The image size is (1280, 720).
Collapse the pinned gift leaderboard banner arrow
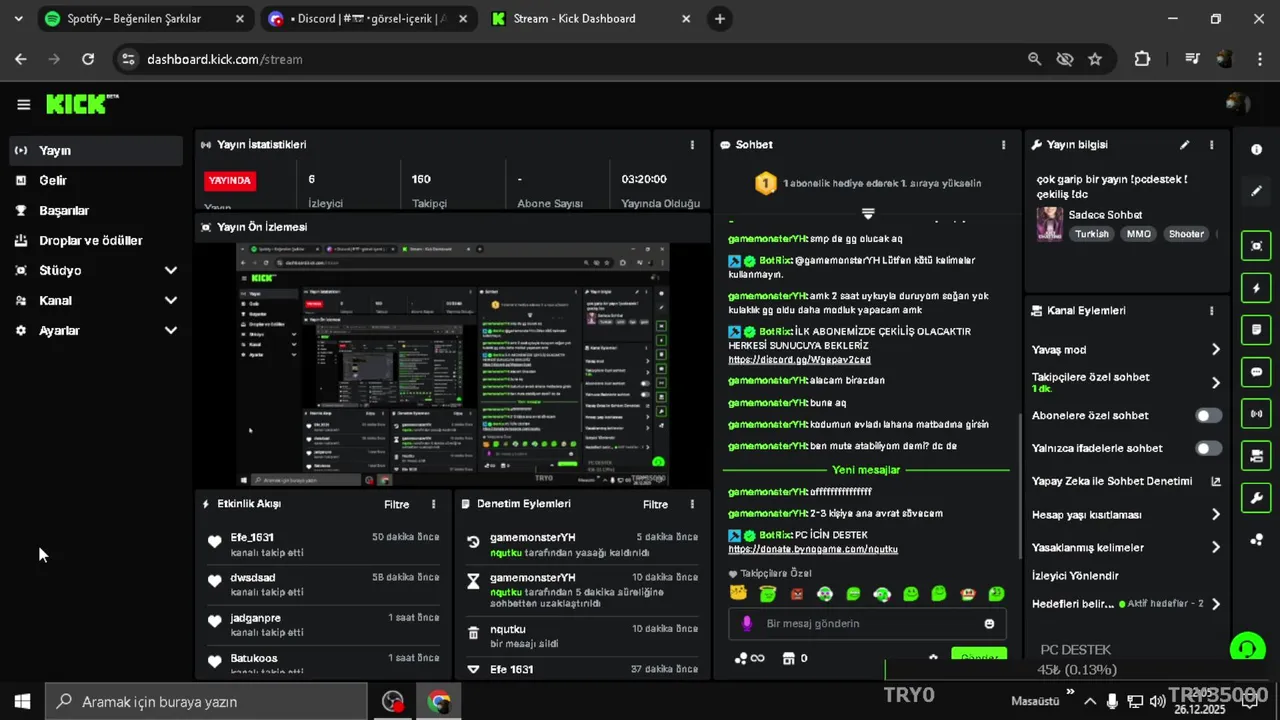coord(868,214)
